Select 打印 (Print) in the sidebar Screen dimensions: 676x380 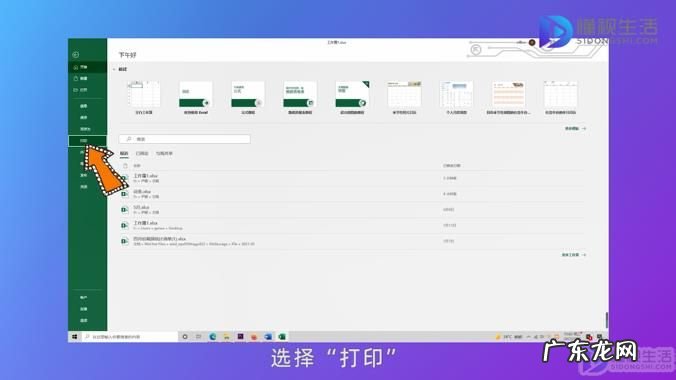coord(88,141)
